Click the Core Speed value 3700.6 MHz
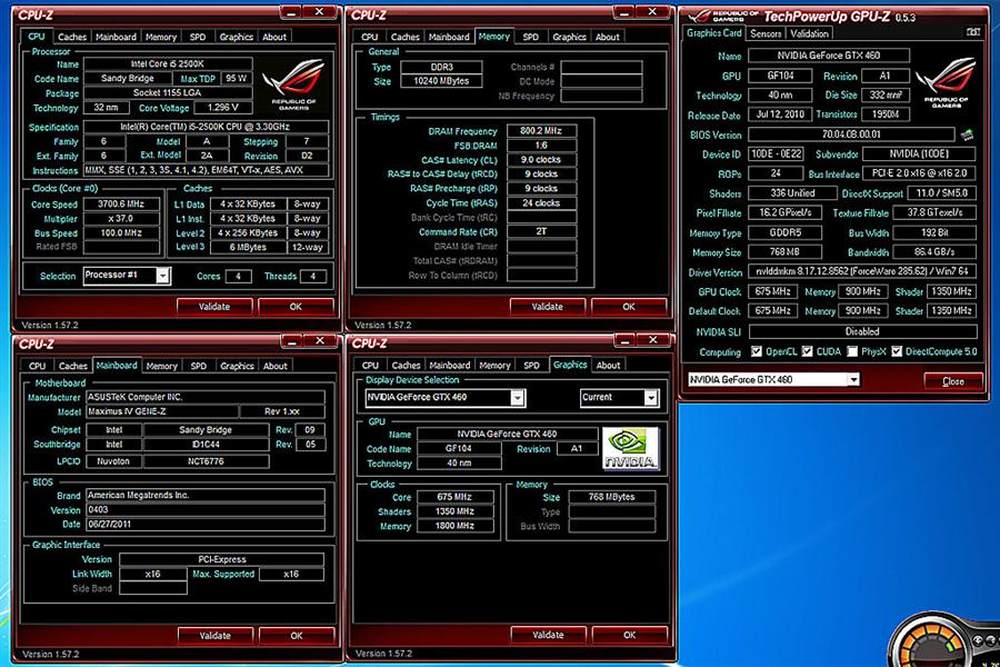This screenshot has height=667, width=1000. (121, 204)
